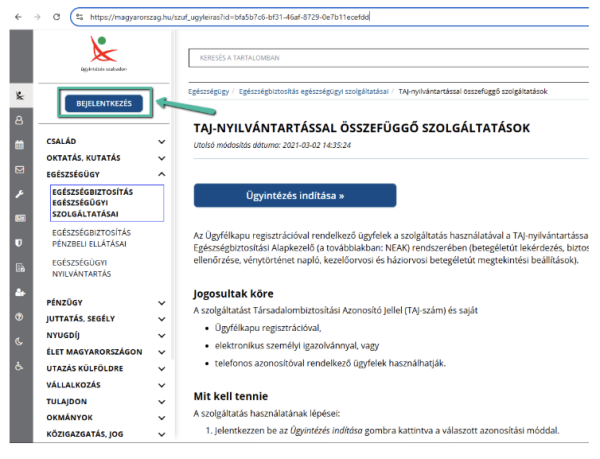Viewport: 600px width, 459px height.
Task: Open Egészségbiztosítás egészségügyi szolgáltatásai breadcrumb link
Action: (x=313, y=91)
